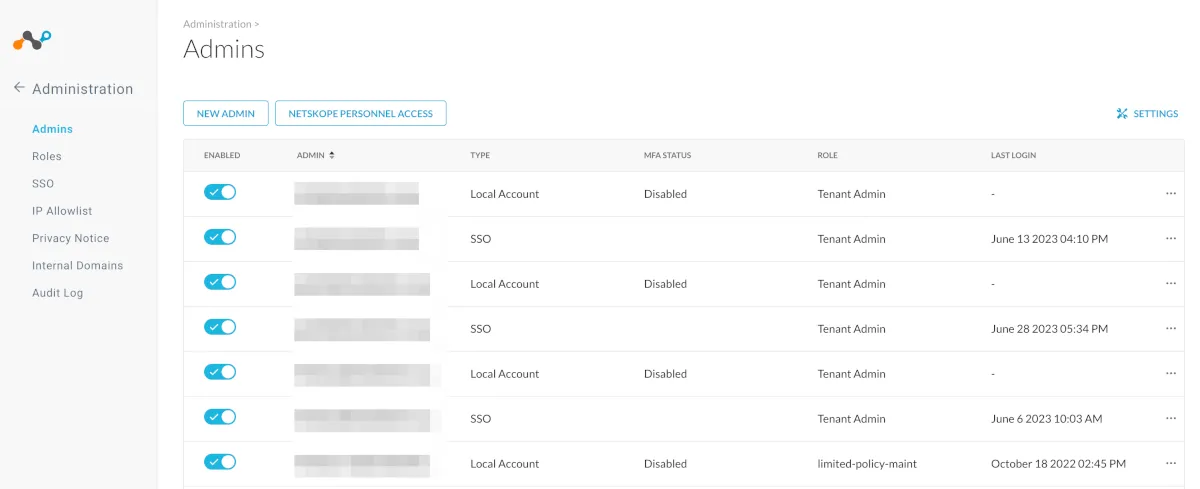Toggle enabled switch for limited-policy-maint admin

click(x=220, y=462)
